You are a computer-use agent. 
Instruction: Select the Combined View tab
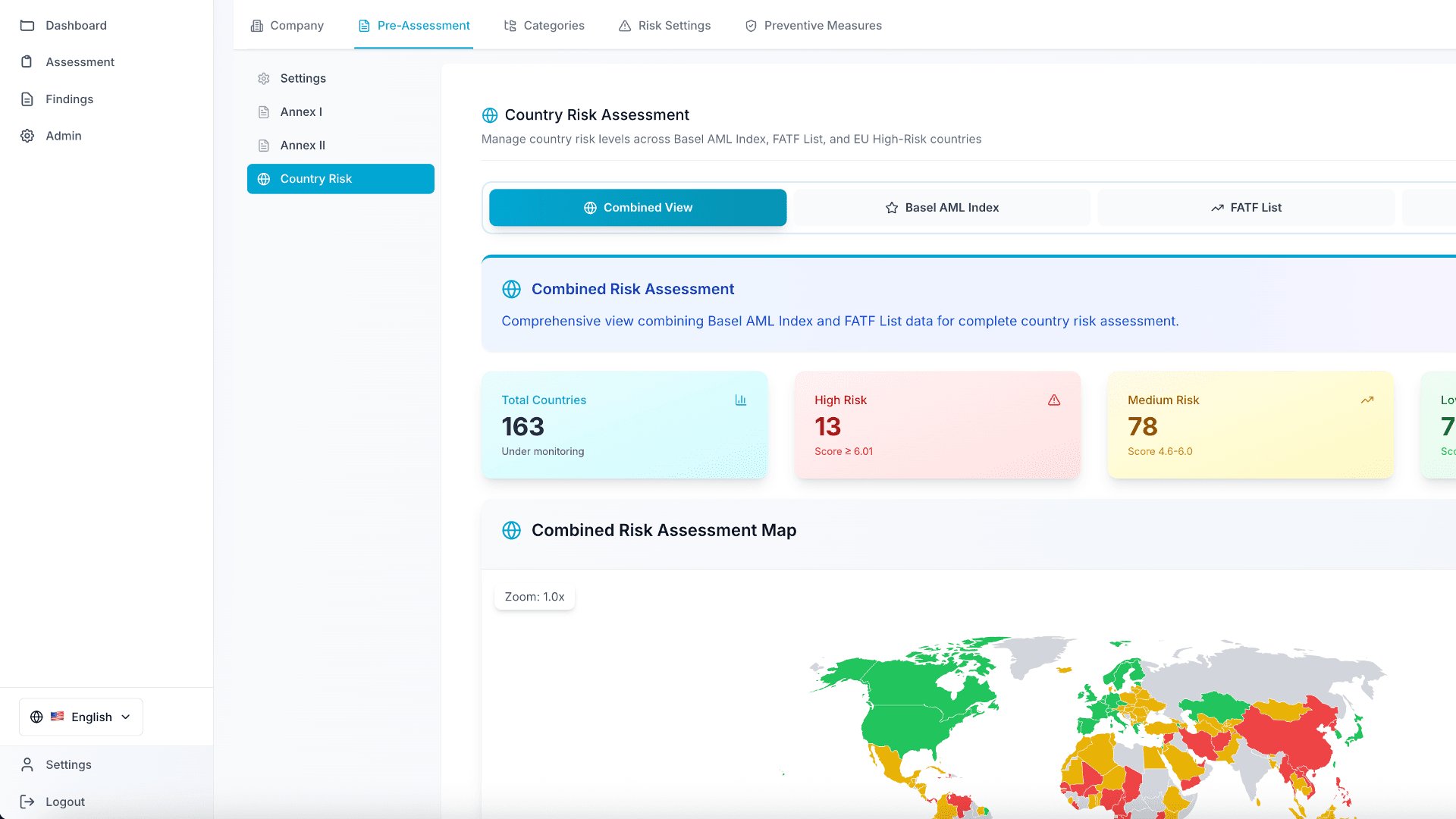pyautogui.click(x=638, y=208)
